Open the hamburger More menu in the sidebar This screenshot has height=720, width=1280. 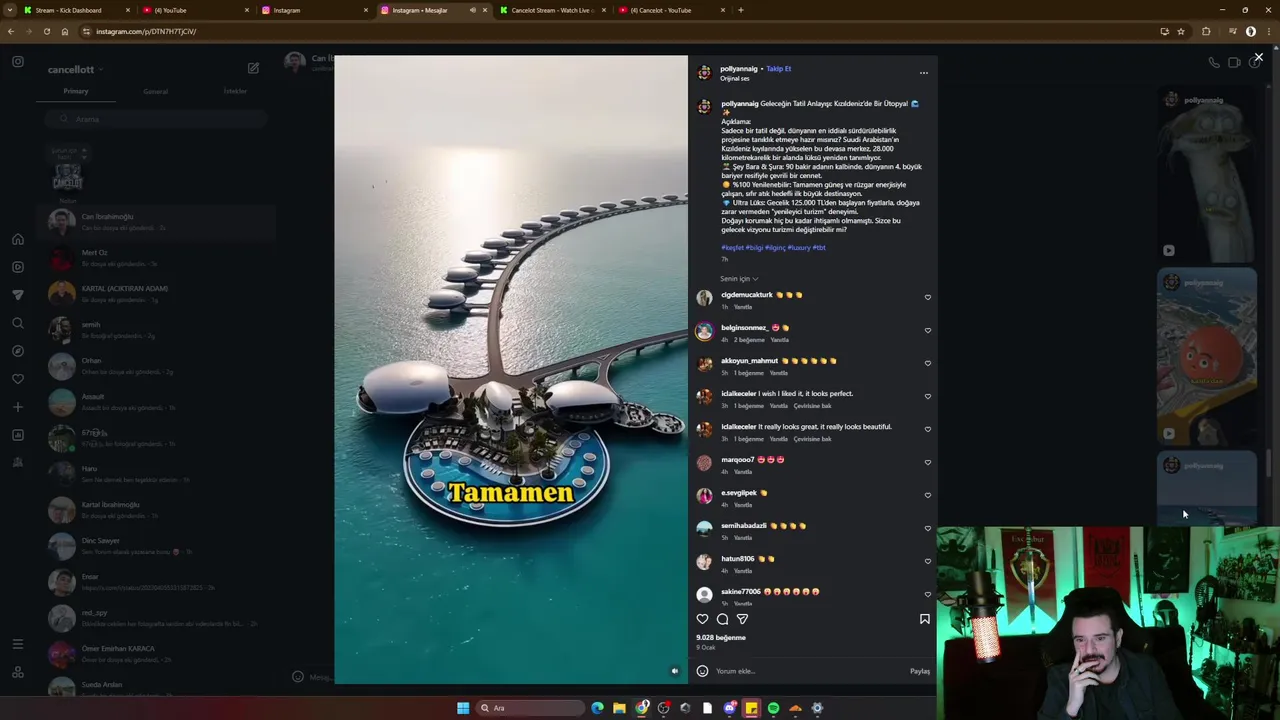pyautogui.click(x=18, y=644)
